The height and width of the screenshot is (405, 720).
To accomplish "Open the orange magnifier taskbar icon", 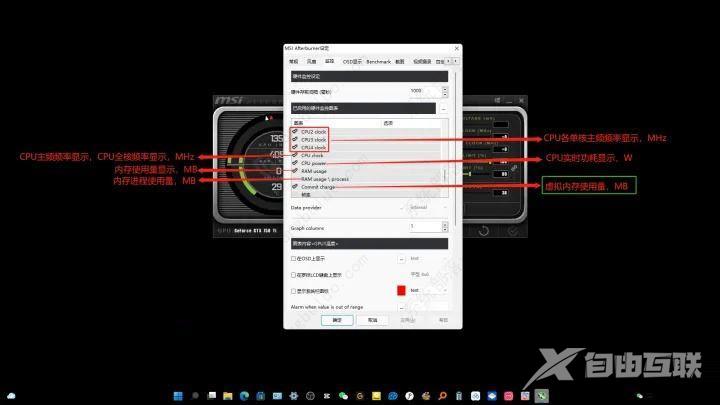I will 443,396.
